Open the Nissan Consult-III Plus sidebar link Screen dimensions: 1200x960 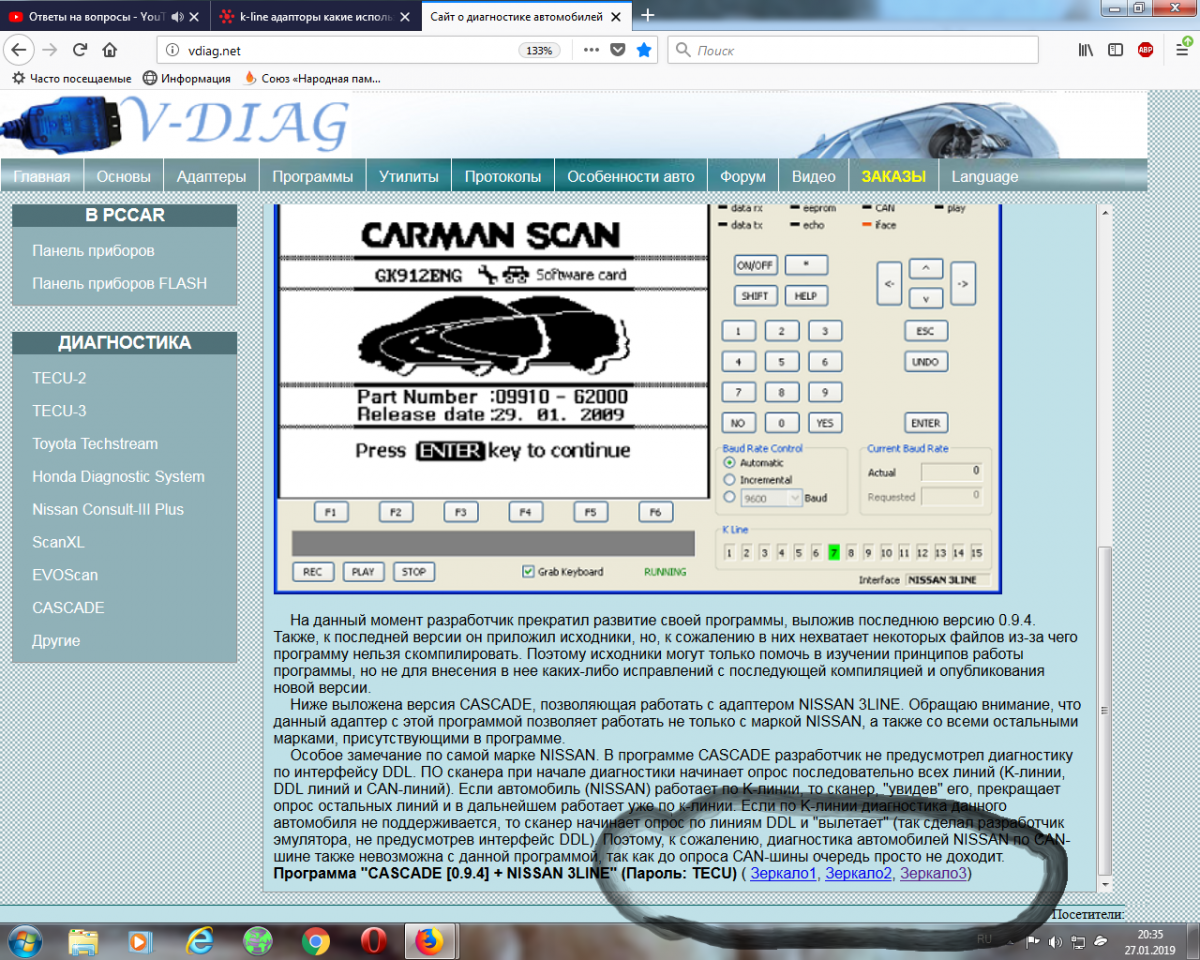coord(108,509)
